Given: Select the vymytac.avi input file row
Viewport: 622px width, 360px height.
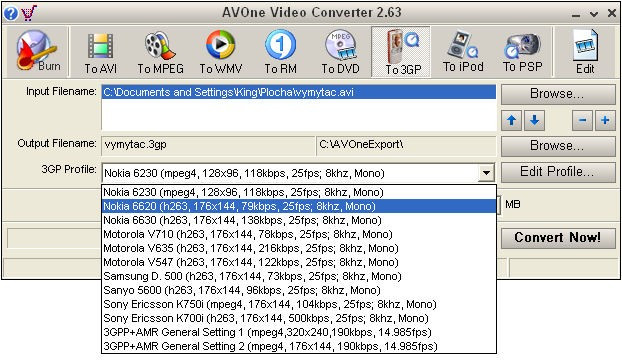Looking at the screenshot, I should [x=299, y=92].
